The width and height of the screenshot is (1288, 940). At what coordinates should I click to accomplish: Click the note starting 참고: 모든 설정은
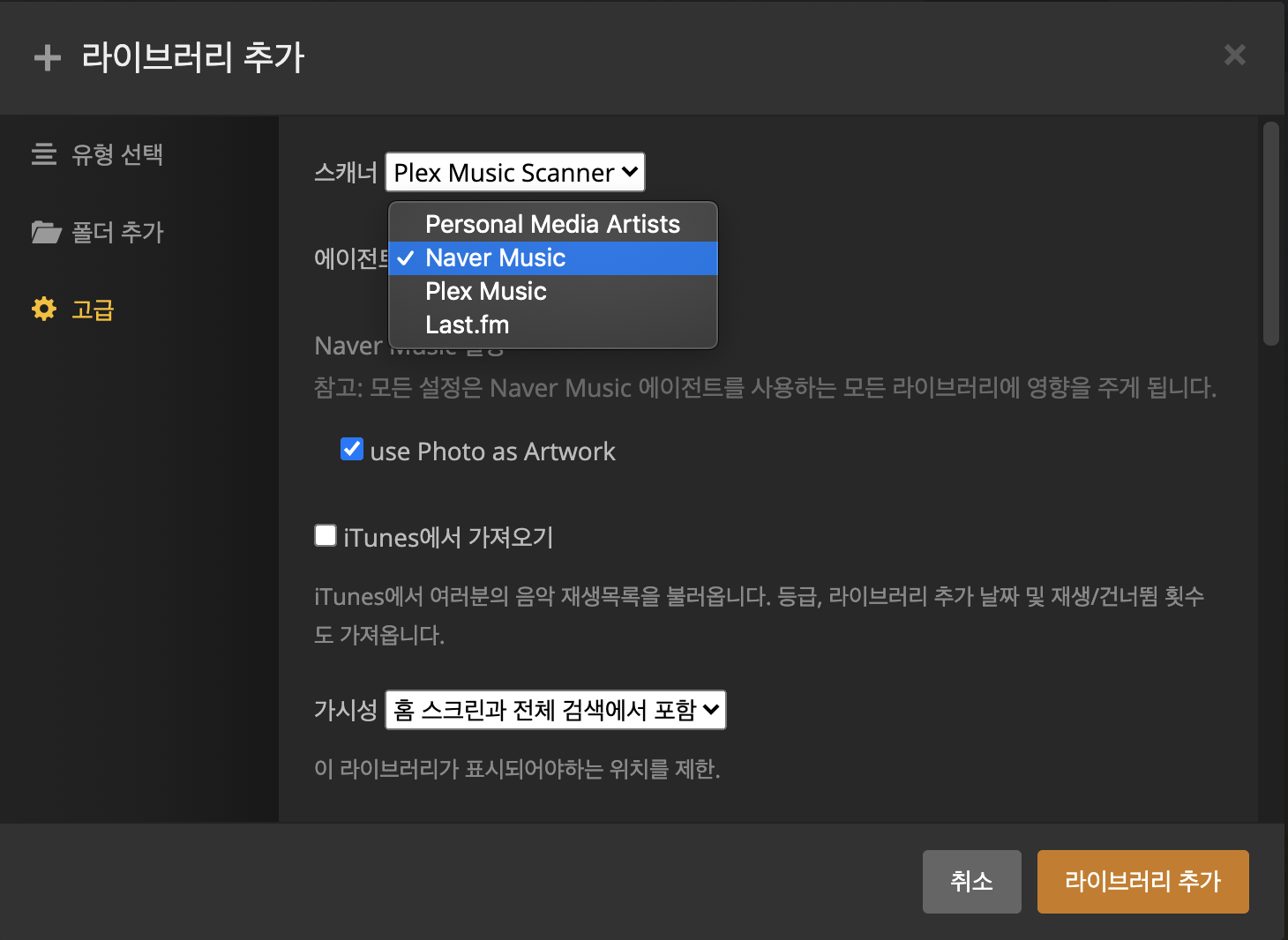click(x=766, y=387)
